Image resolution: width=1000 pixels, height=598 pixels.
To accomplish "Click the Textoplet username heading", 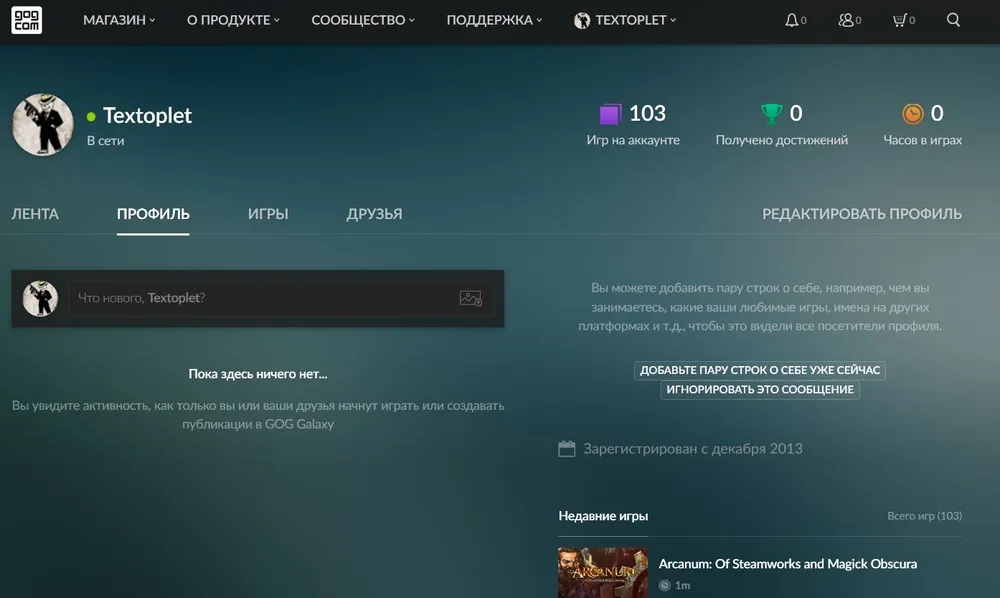I will (147, 115).
